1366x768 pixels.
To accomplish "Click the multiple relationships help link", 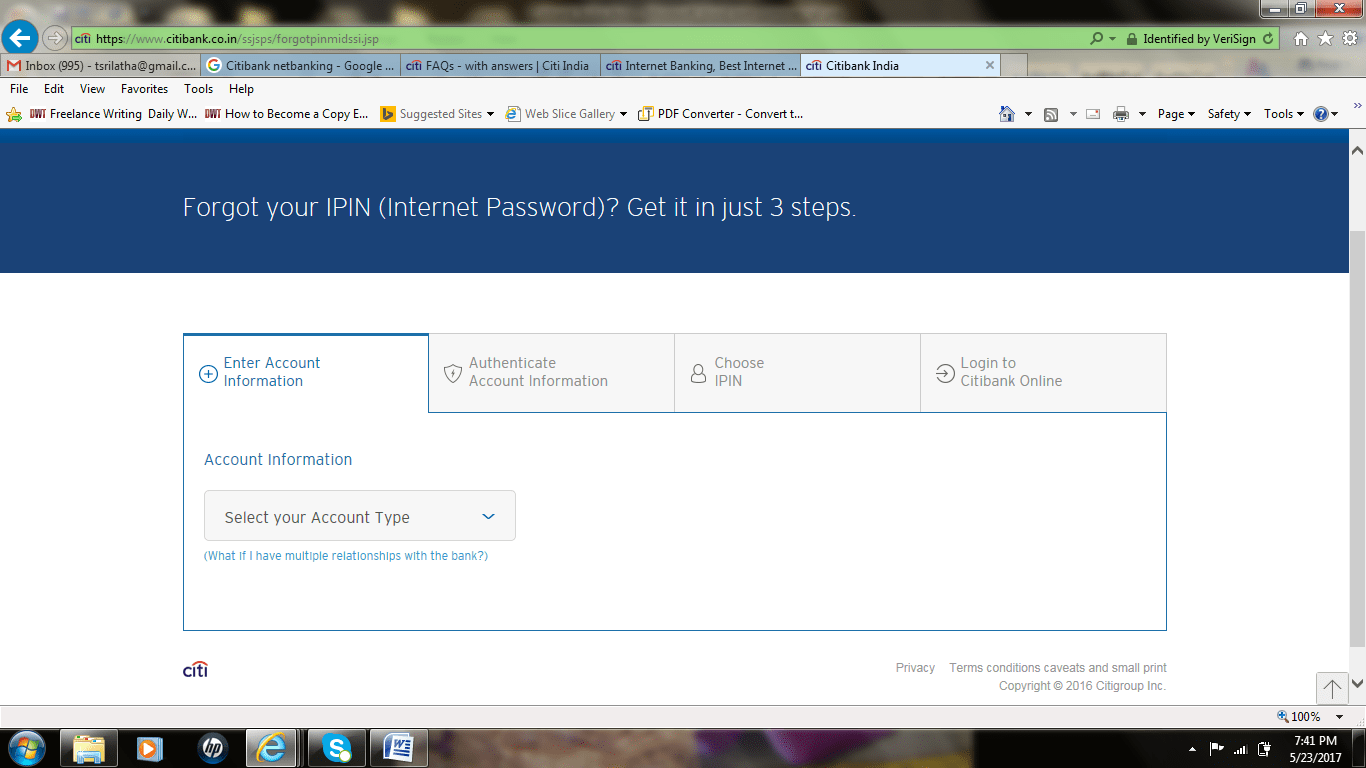I will click(x=346, y=556).
